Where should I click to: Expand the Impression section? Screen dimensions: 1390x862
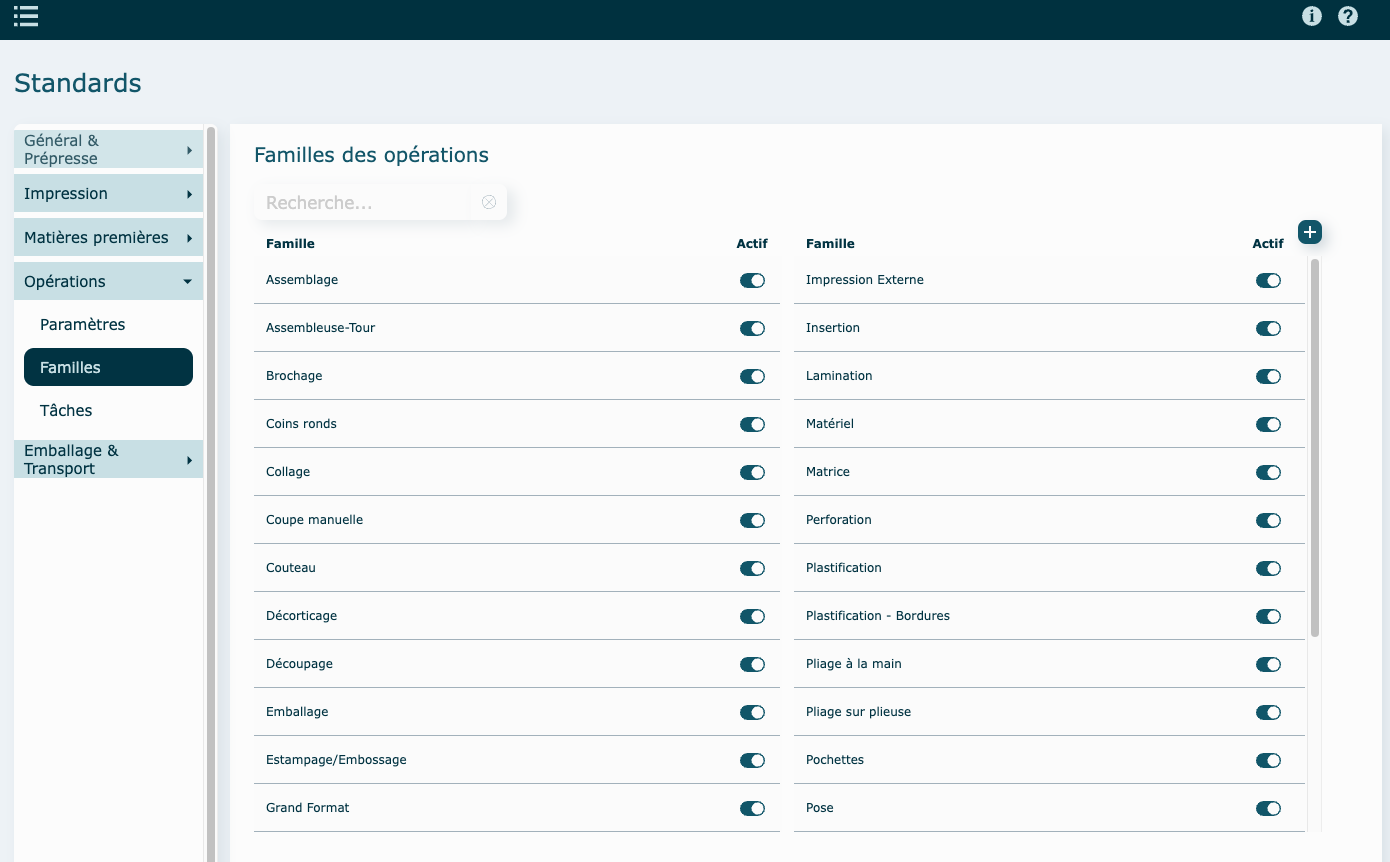(x=108, y=194)
